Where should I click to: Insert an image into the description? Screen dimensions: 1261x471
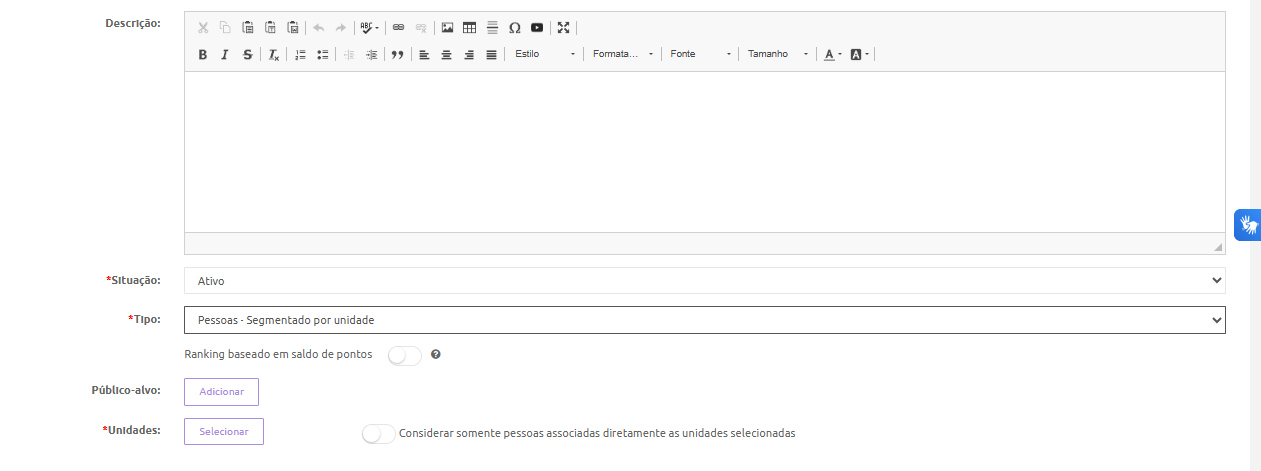(447, 28)
